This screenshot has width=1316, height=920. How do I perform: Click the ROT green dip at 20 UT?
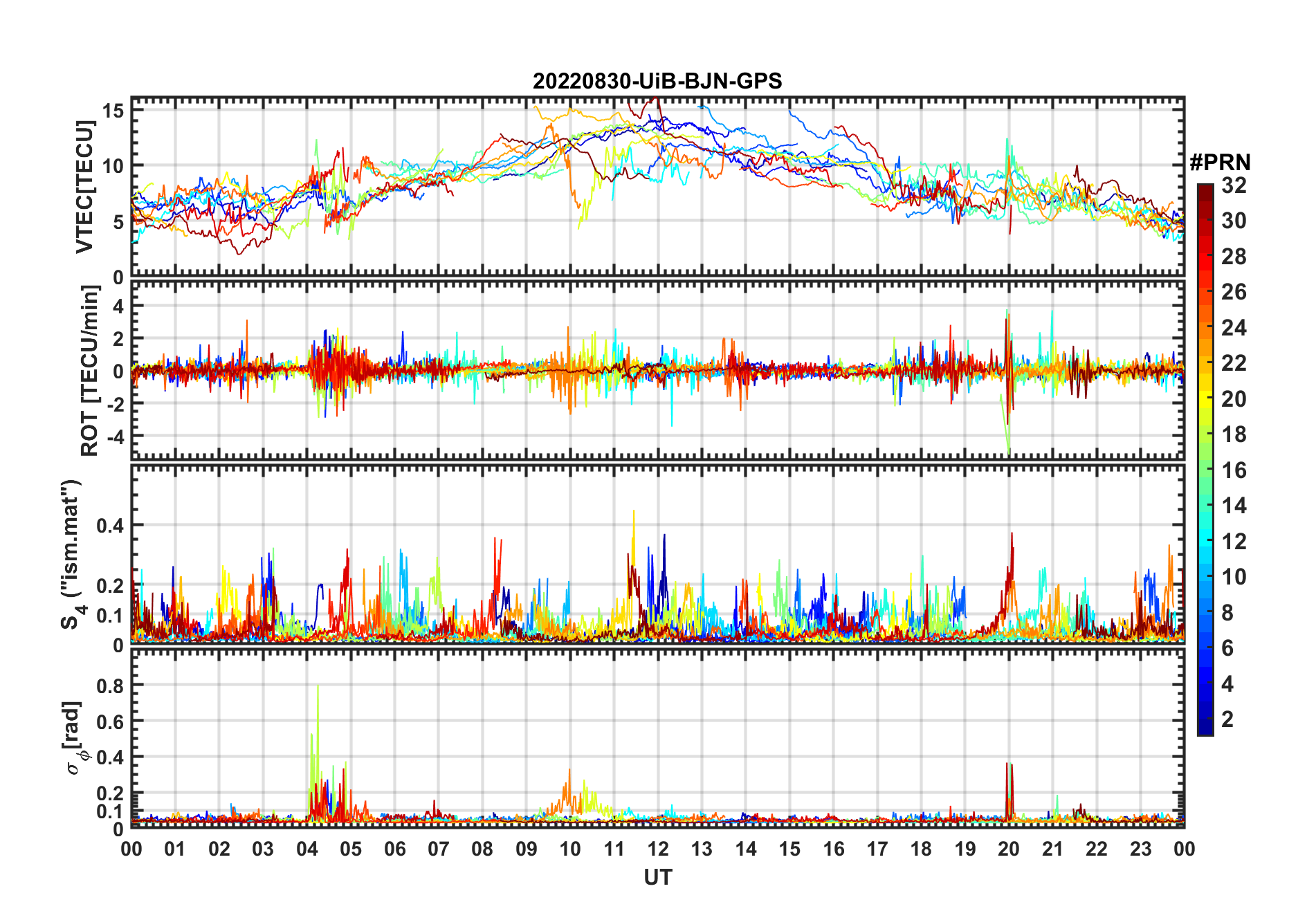point(1008,436)
